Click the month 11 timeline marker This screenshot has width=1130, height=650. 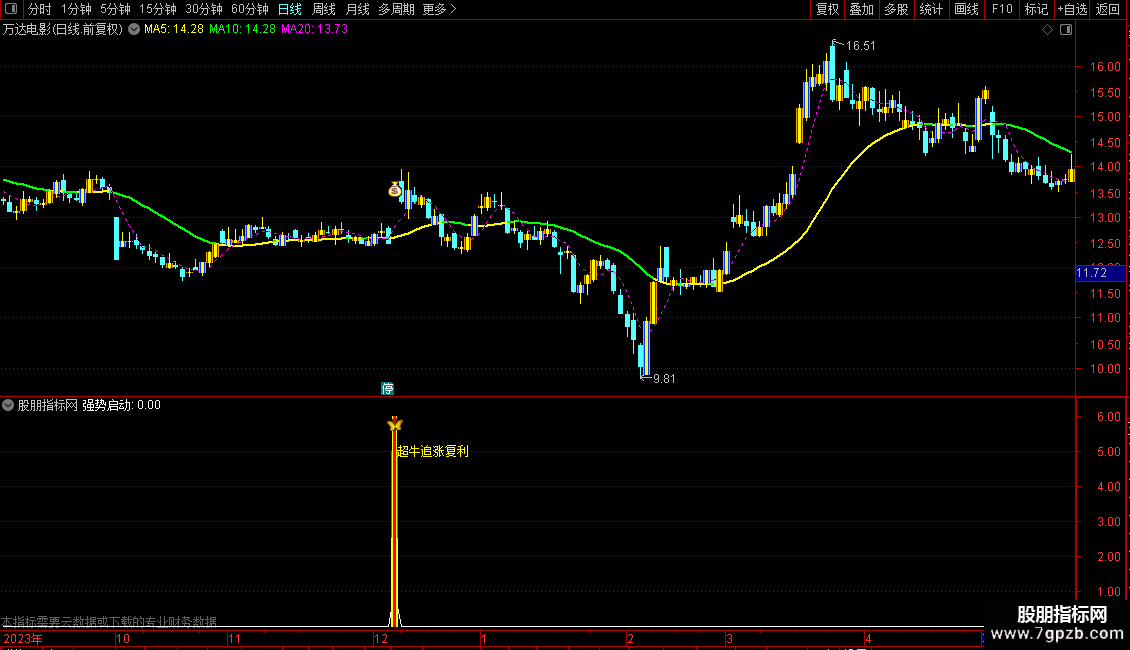[235, 638]
